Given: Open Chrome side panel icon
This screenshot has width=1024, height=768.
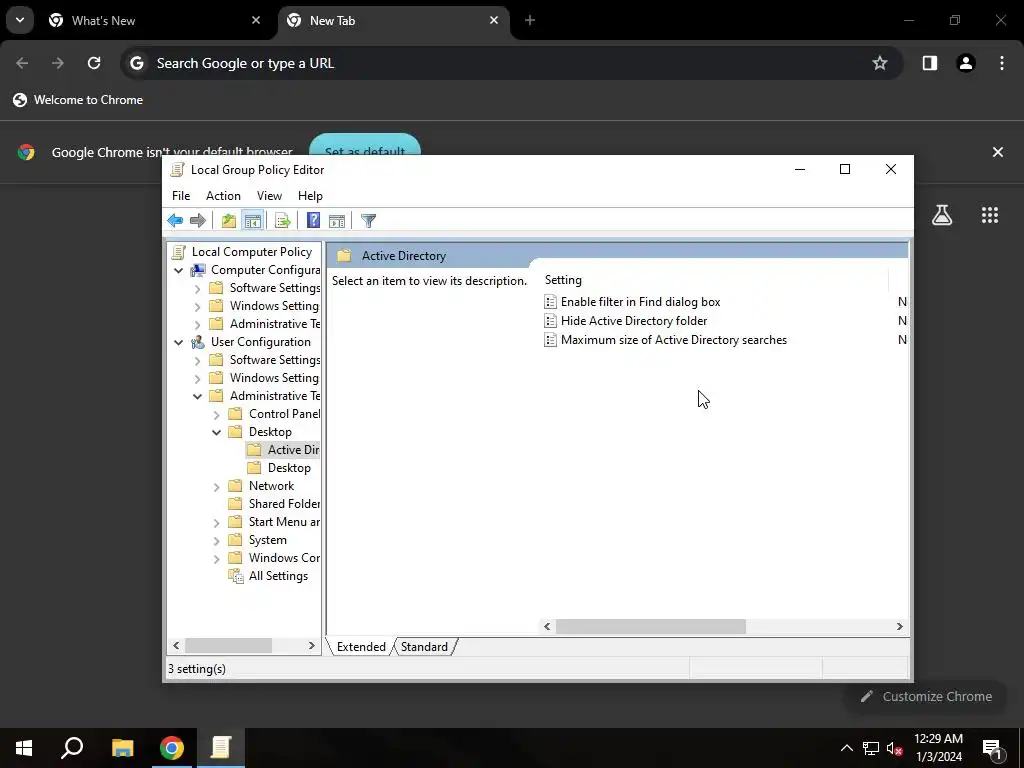Looking at the screenshot, I should coord(929,63).
